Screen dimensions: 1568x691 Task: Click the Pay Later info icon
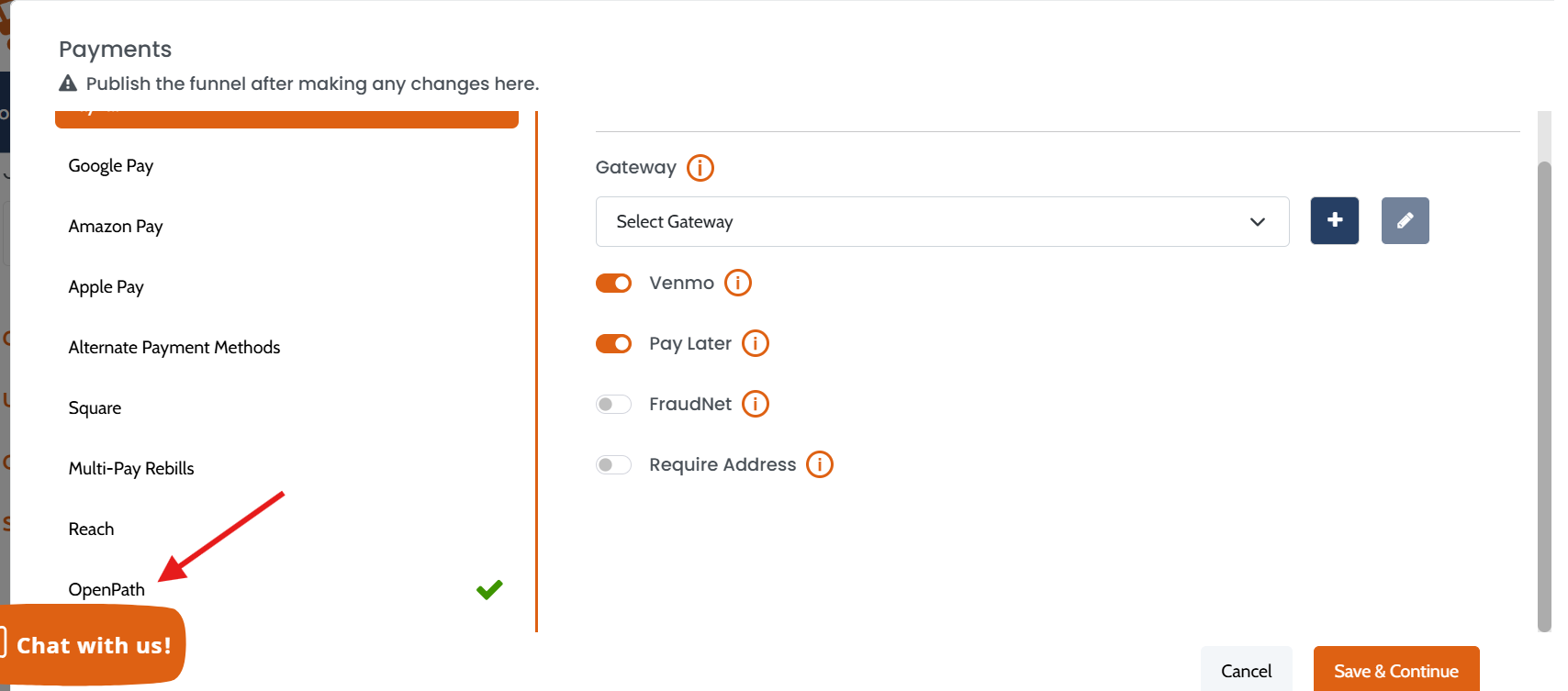pos(755,343)
